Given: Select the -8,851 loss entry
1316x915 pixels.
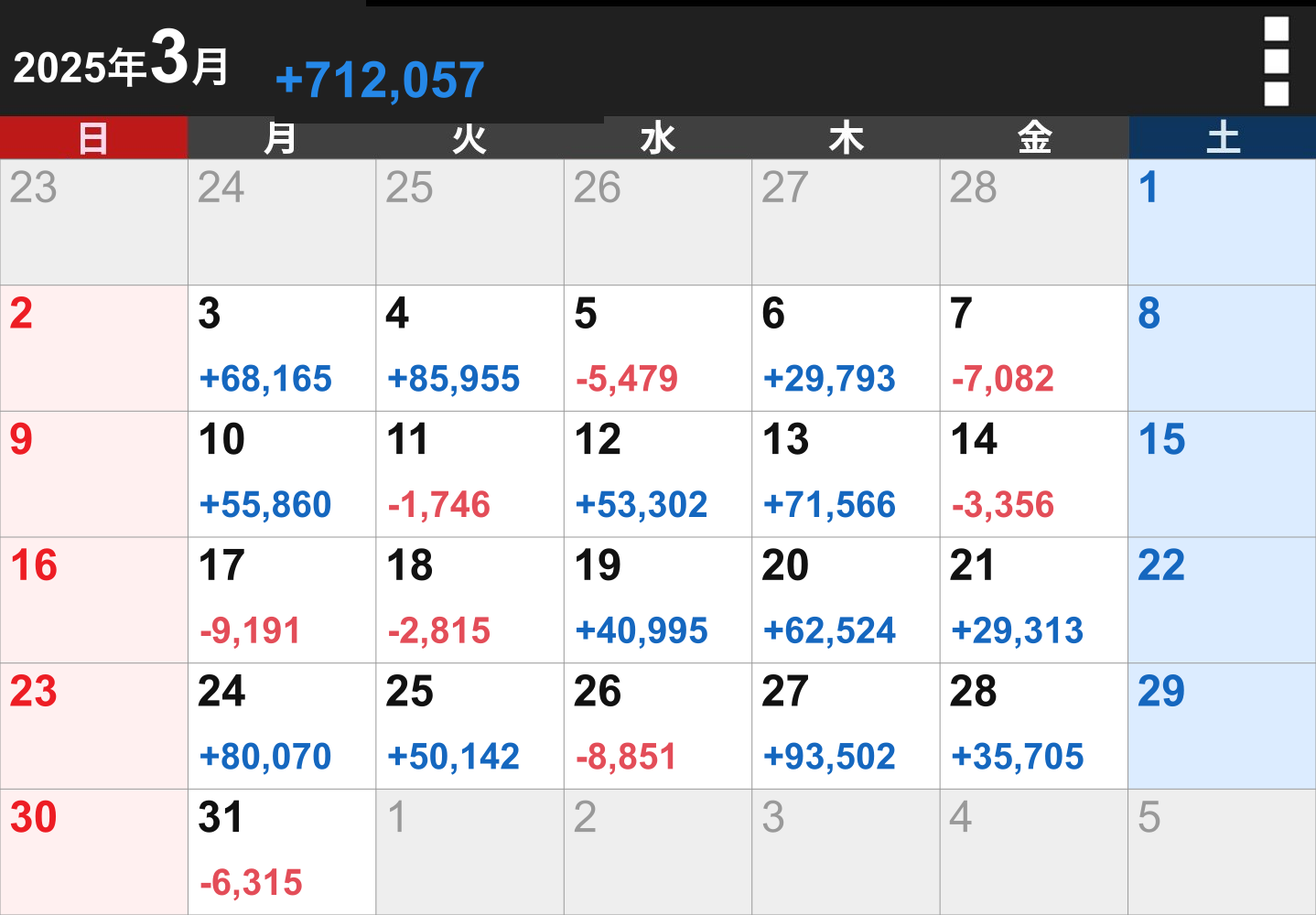Looking at the screenshot, I should tap(627, 757).
